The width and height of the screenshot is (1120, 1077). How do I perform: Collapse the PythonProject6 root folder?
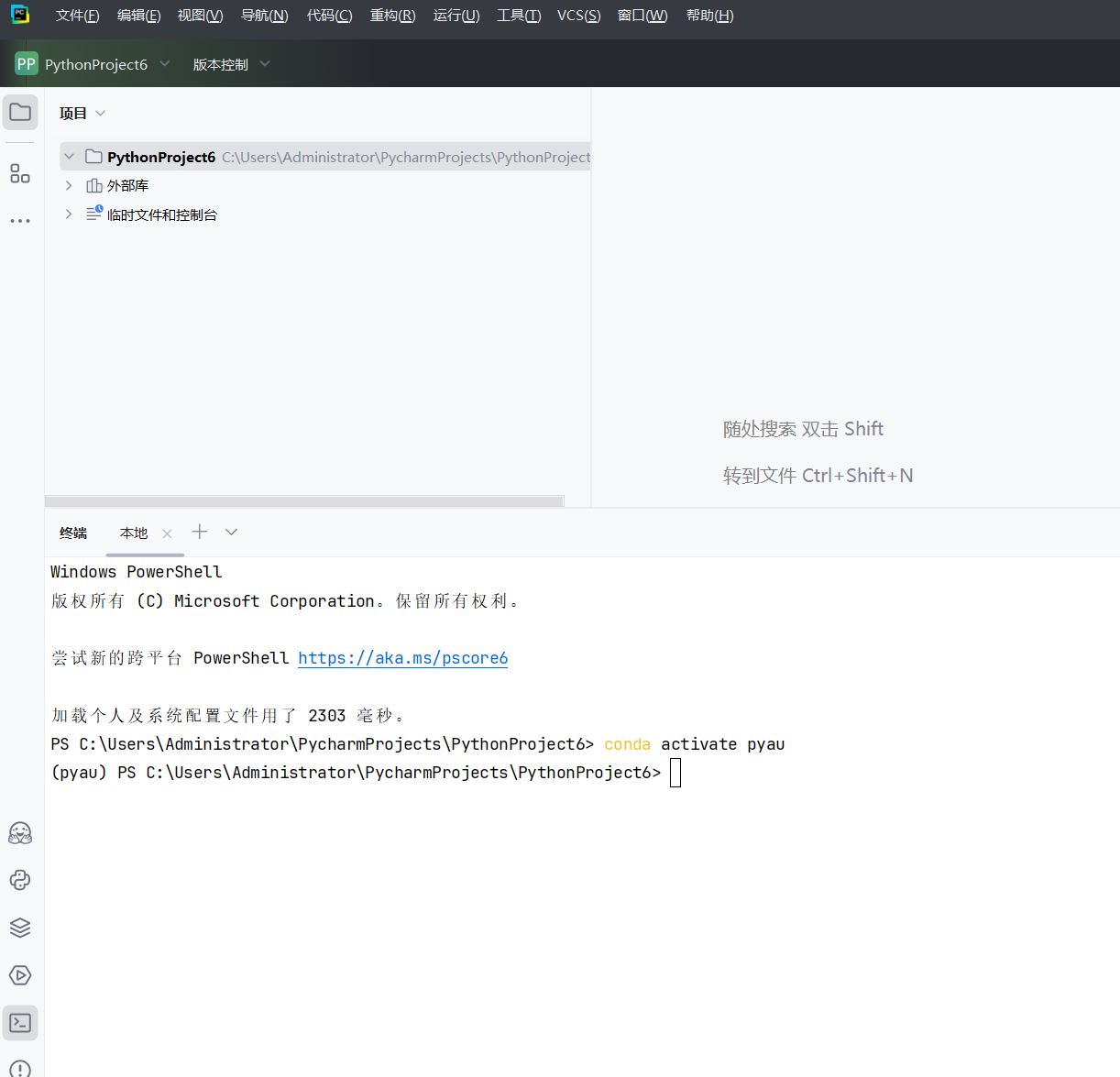tap(69, 157)
